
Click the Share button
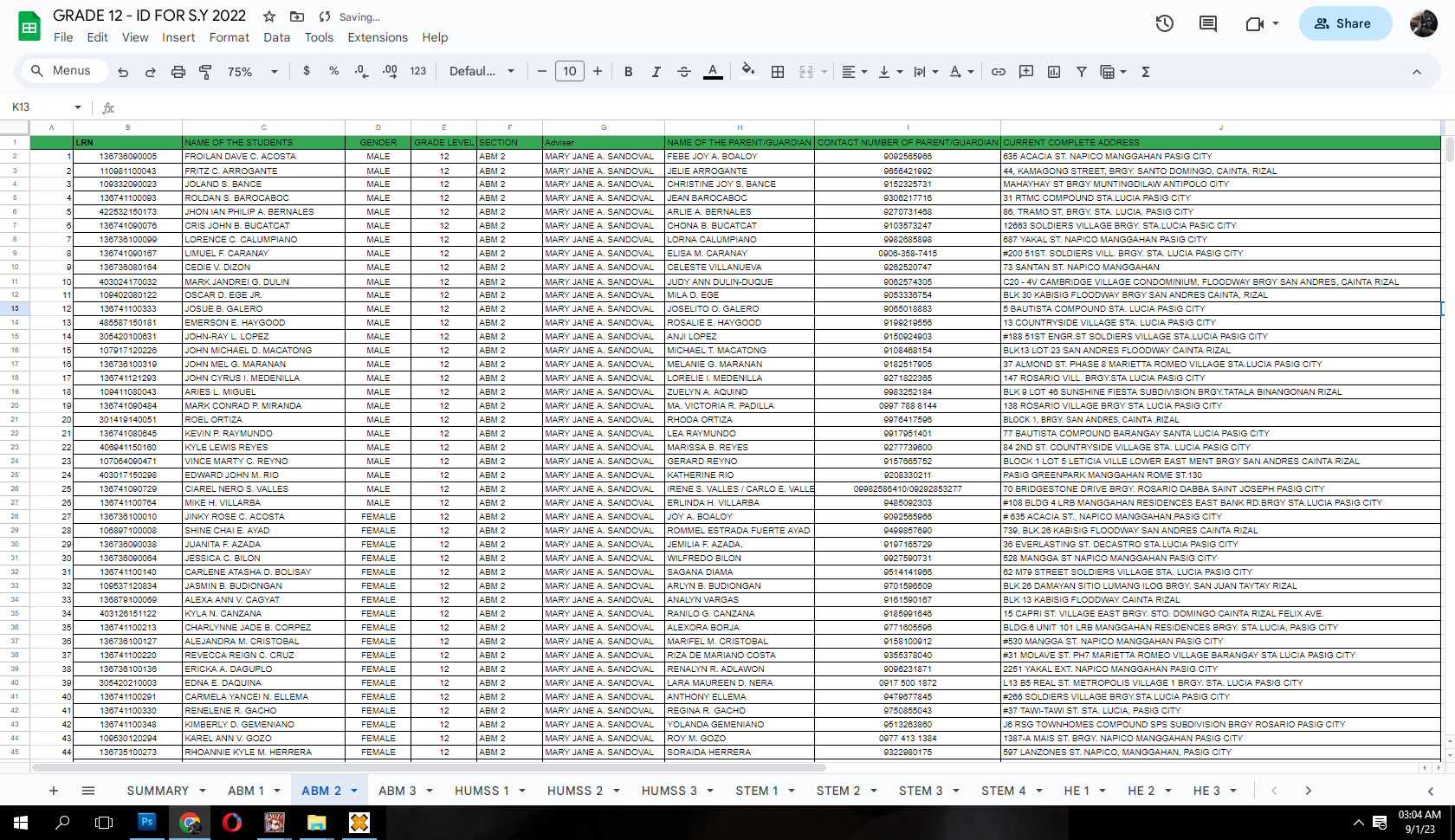pyautogui.click(x=1345, y=23)
